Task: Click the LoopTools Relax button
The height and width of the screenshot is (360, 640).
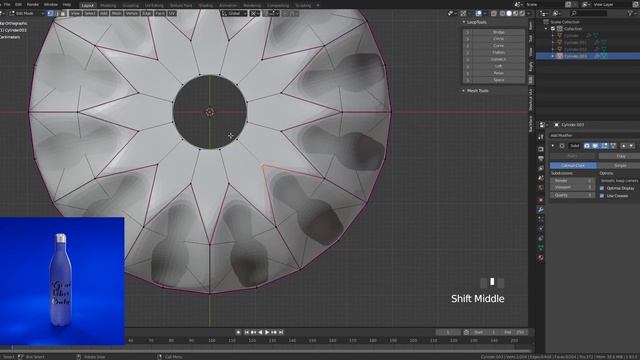Action: pos(498,73)
